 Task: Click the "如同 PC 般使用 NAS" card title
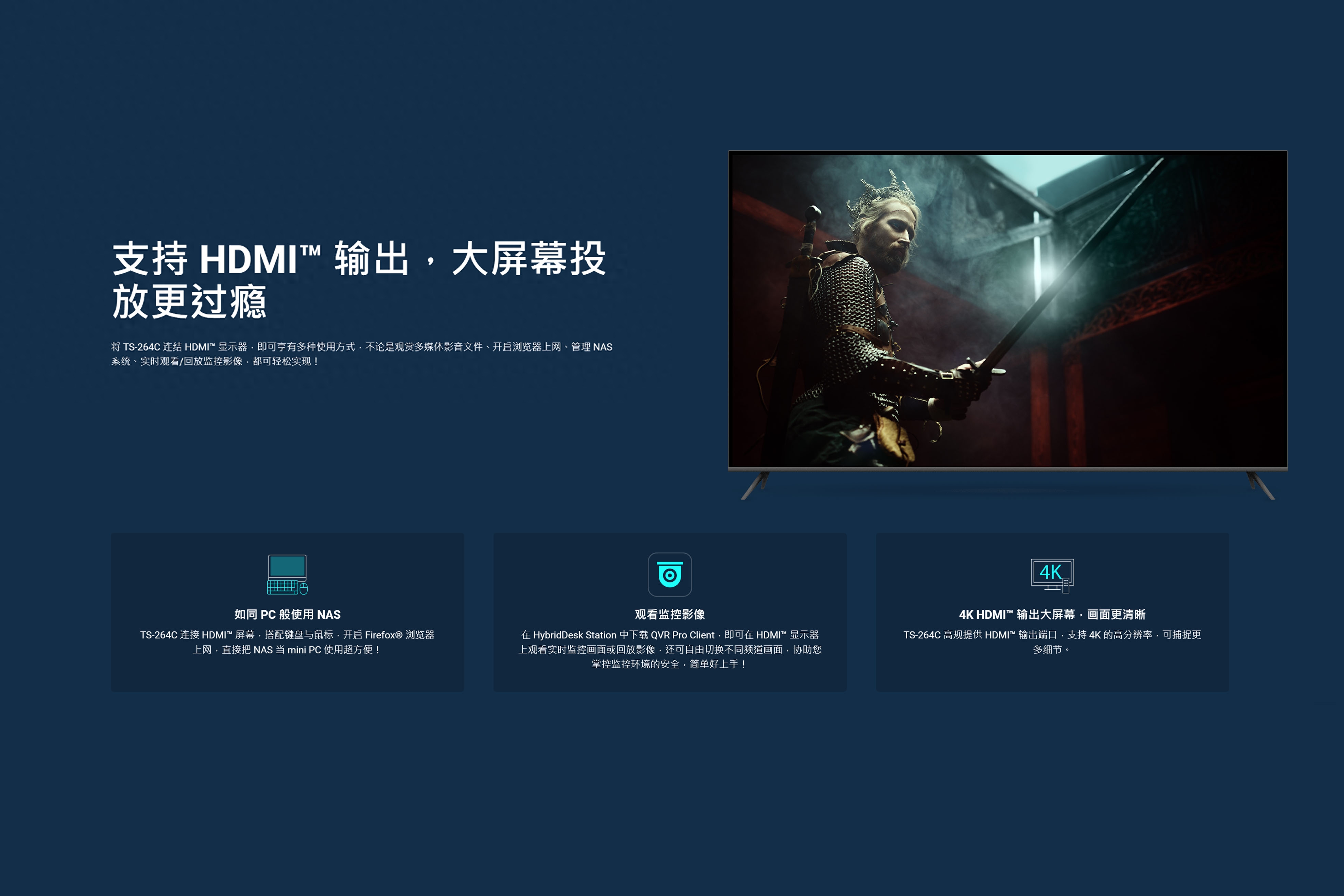point(288,614)
